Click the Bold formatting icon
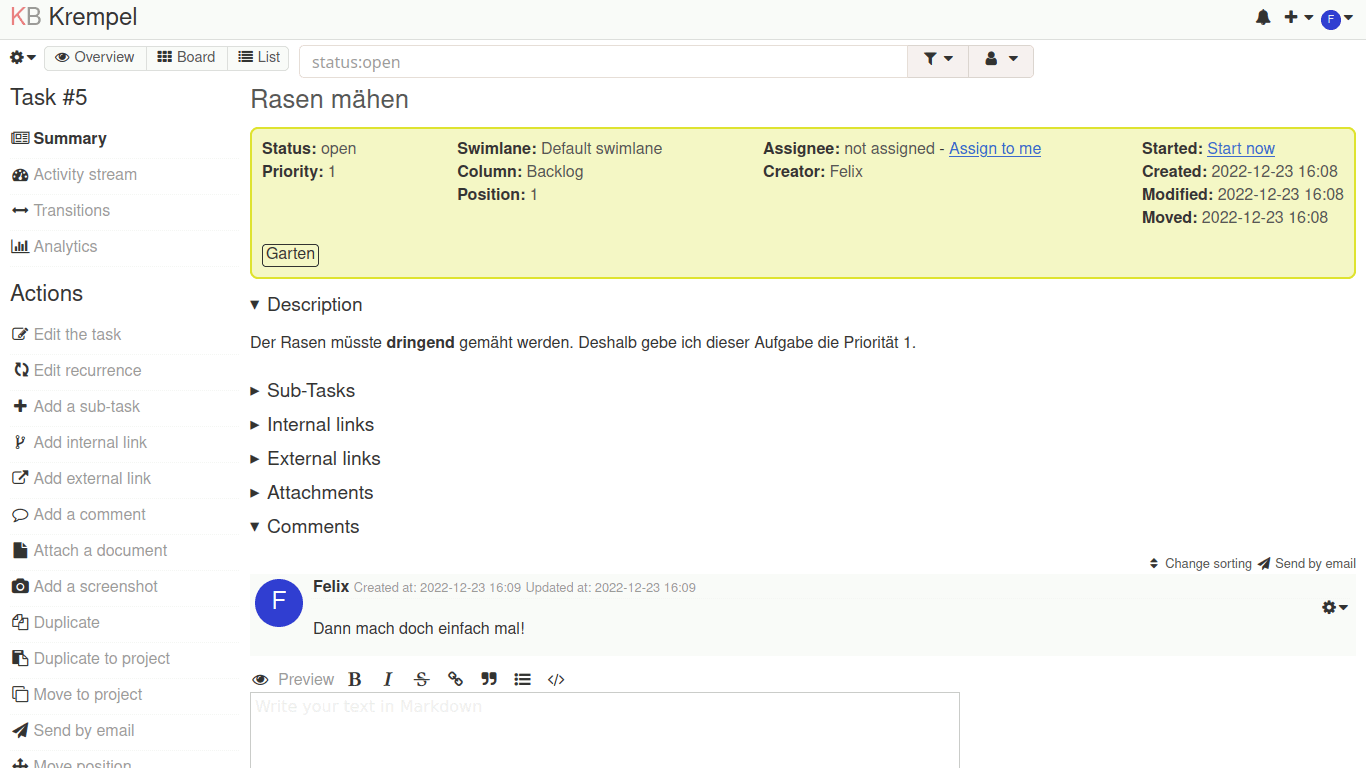 (x=354, y=680)
